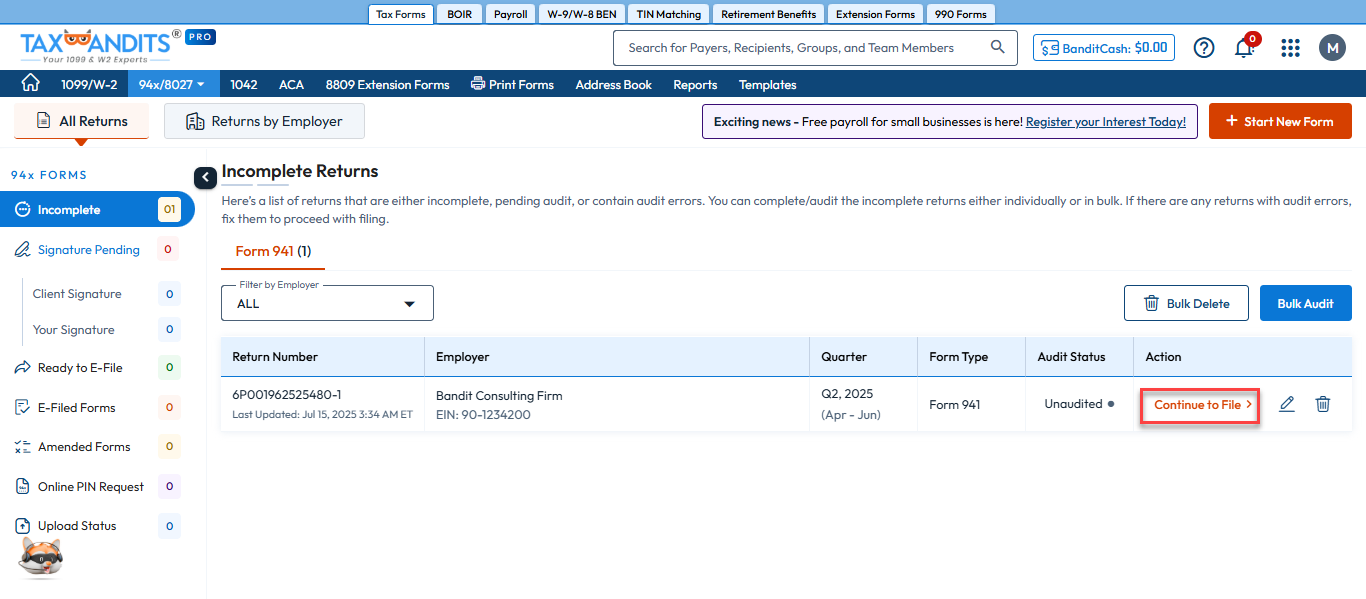Open the 1099/W-2 menu

coord(89,84)
